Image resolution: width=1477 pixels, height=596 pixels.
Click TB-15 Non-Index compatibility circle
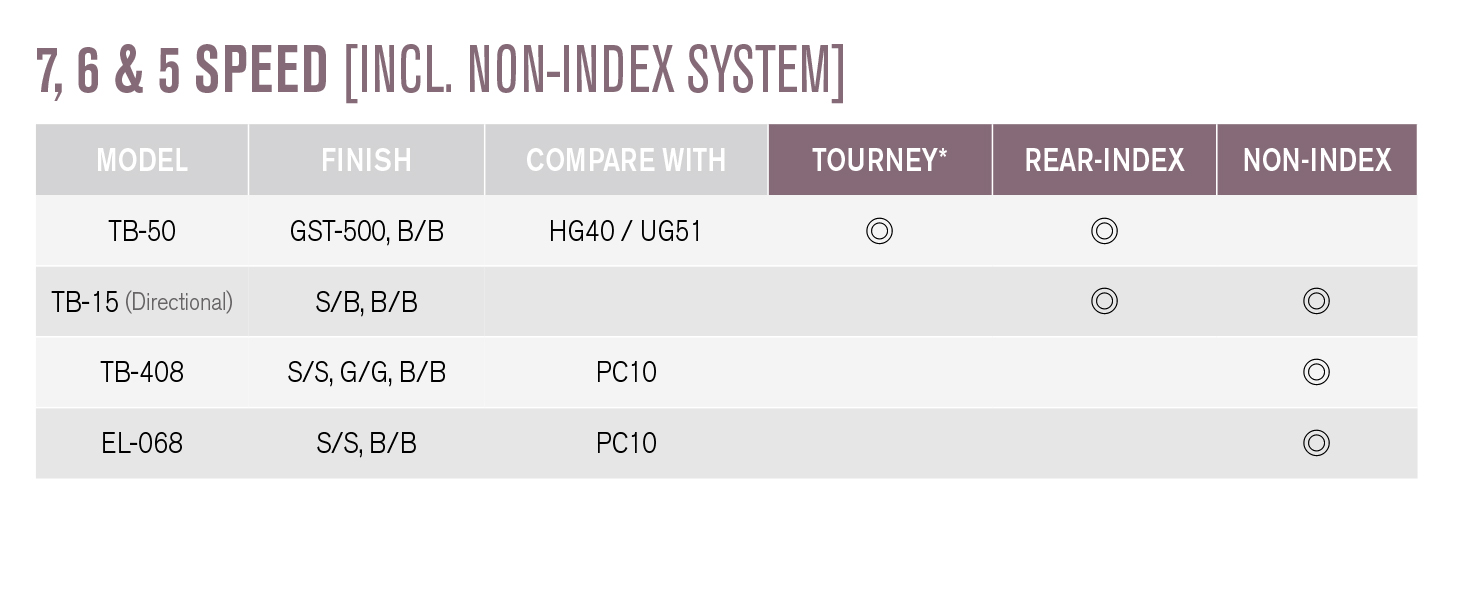pos(1316,301)
